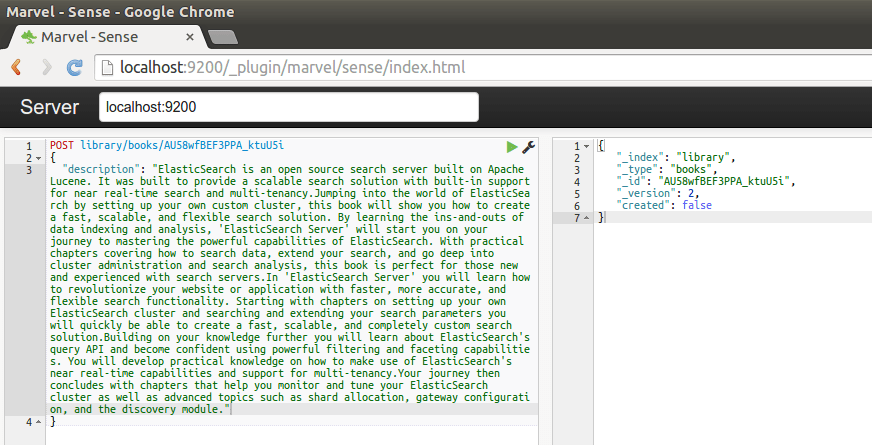Toggle the response fold marker at line 7

click(587, 218)
